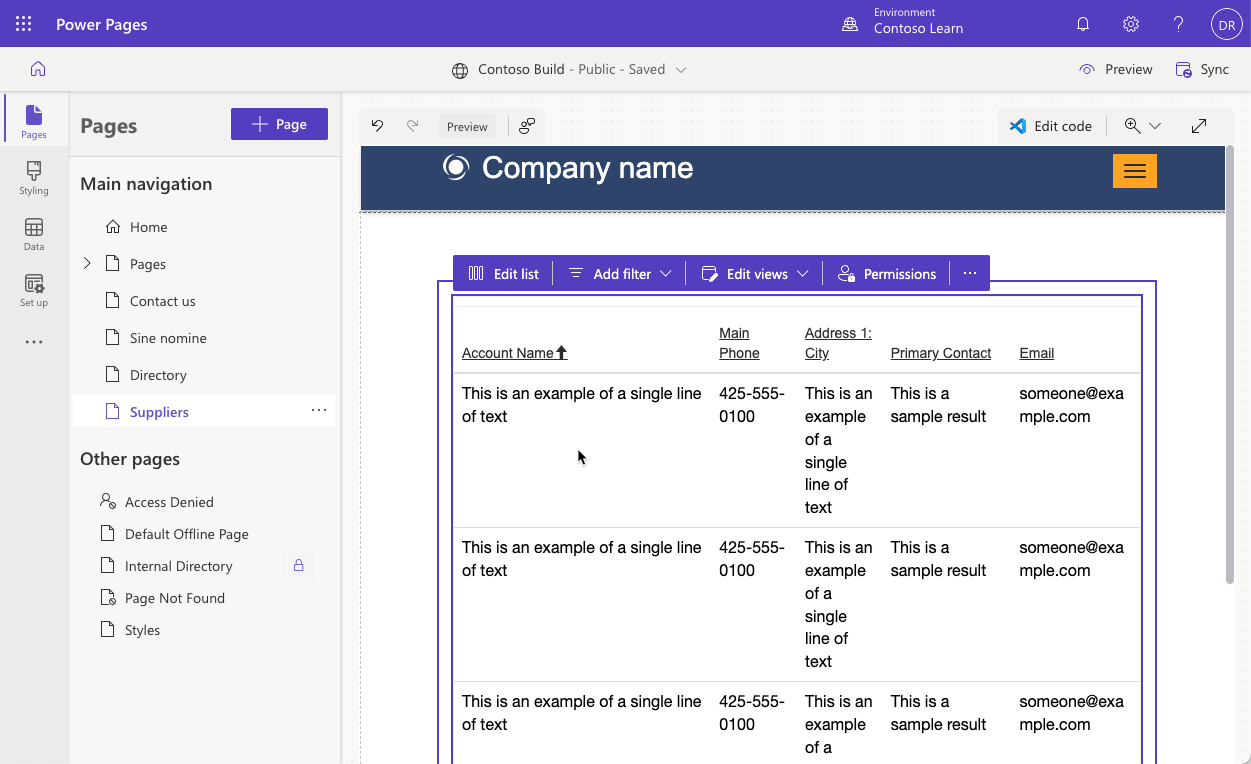Click the orange hamburger menu in the page preview

(1134, 171)
